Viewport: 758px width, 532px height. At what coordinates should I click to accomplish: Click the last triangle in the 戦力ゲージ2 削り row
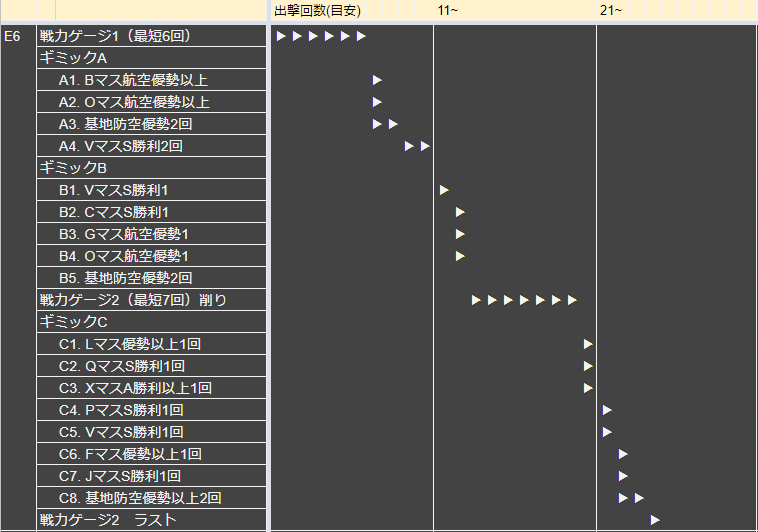572,300
